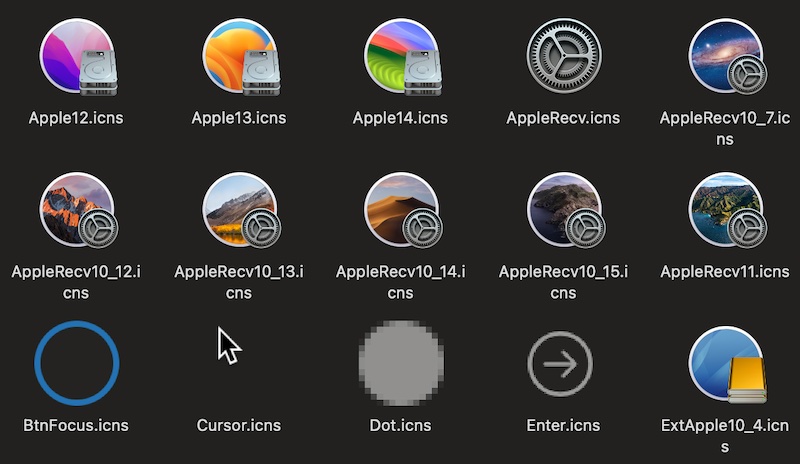
Task: Select the AppleRecv11.icns Big Sur icon
Action: tap(727, 210)
